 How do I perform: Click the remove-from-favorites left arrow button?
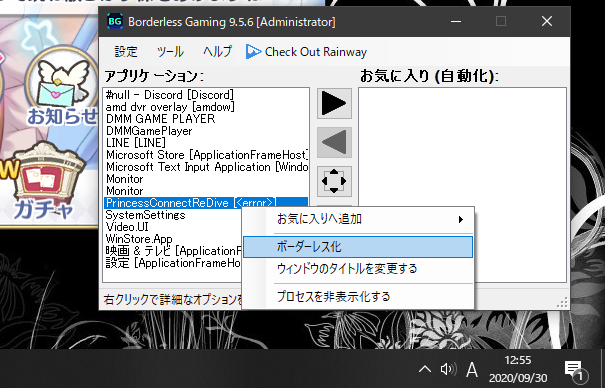(x=334, y=142)
